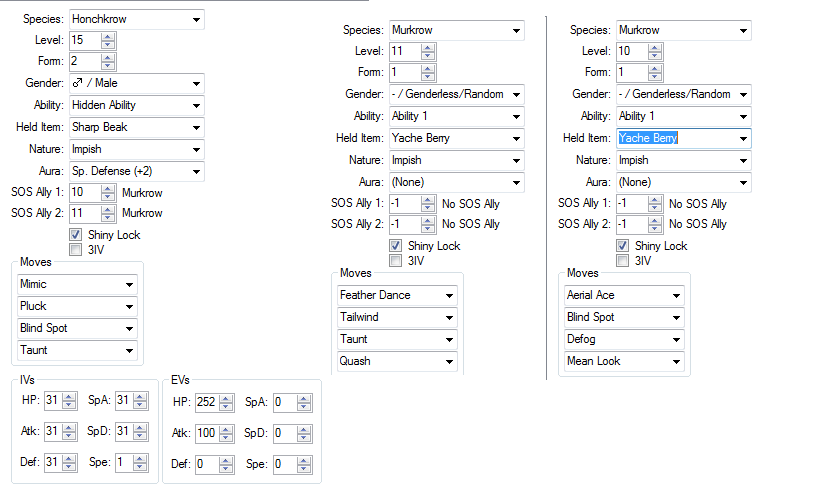The image size is (820, 501).
Task: Open the Quash move dropdown
Action: pos(449,361)
